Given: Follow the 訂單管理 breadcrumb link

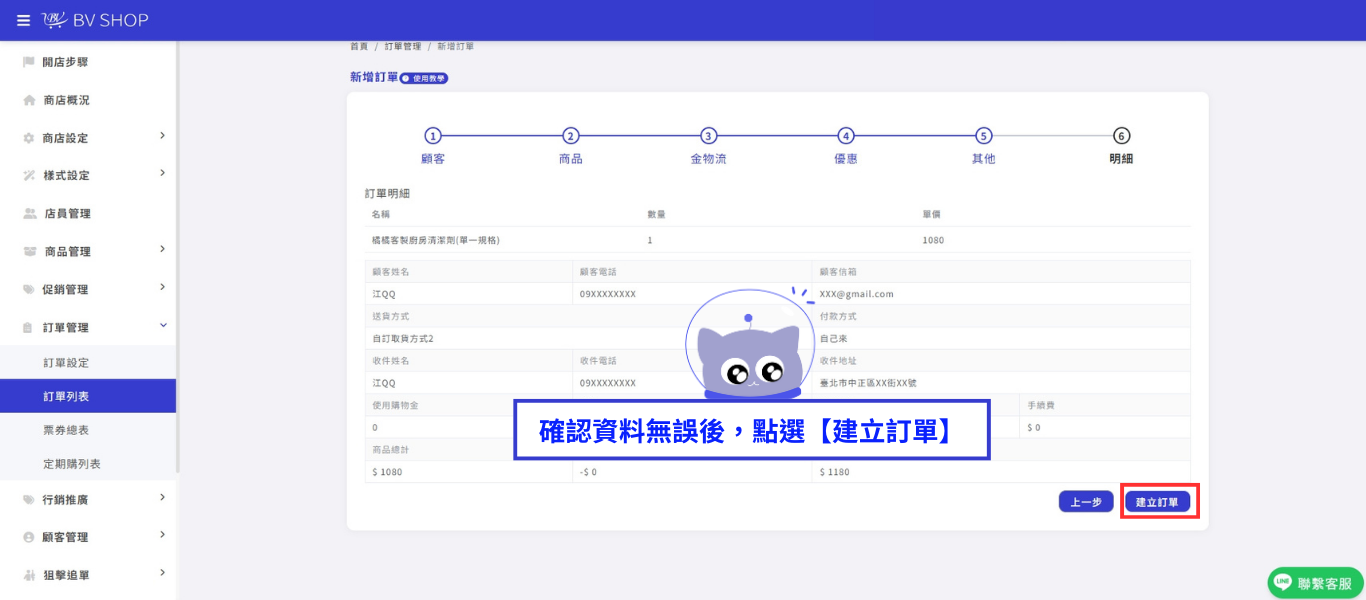Looking at the screenshot, I should click(x=403, y=46).
